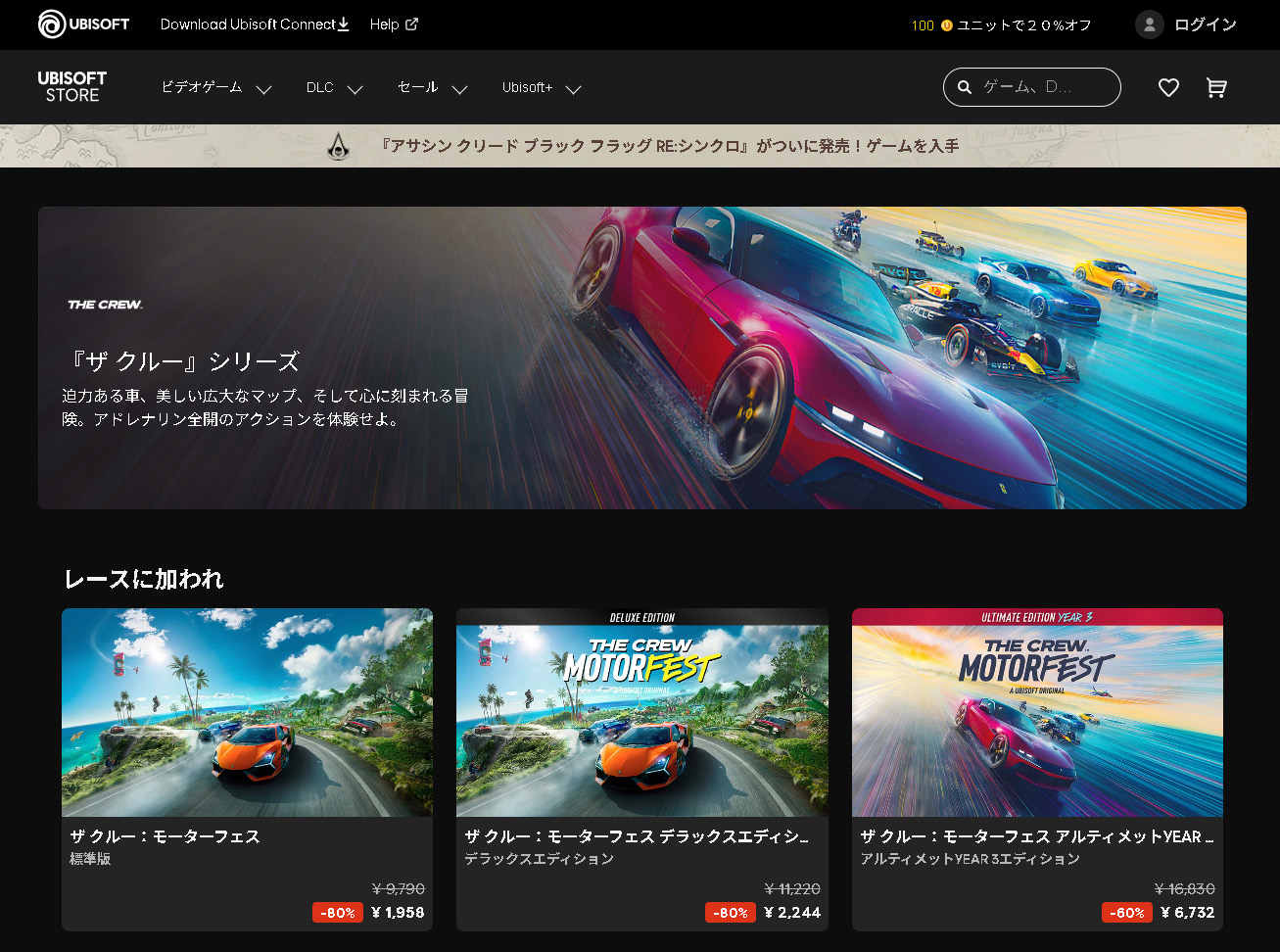Click the ログイン login button
1280x952 pixels.
tap(1186, 24)
